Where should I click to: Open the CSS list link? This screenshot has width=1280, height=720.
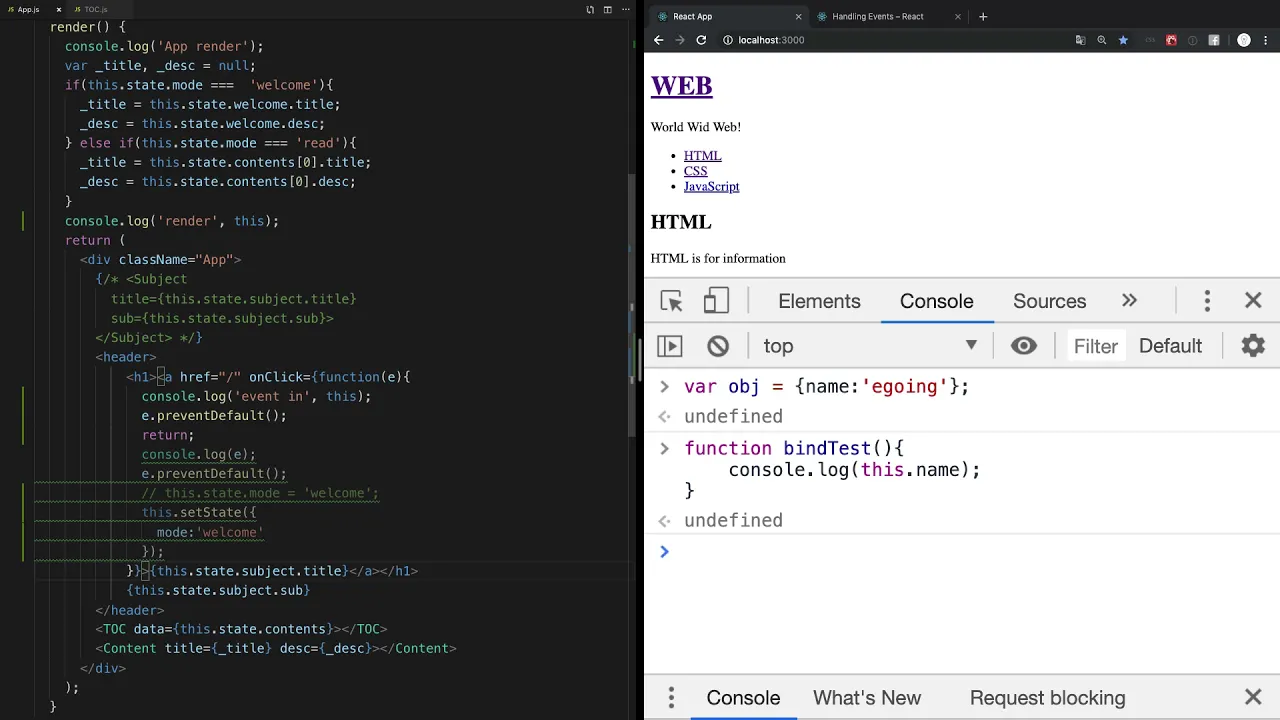[x=695, y=171]
